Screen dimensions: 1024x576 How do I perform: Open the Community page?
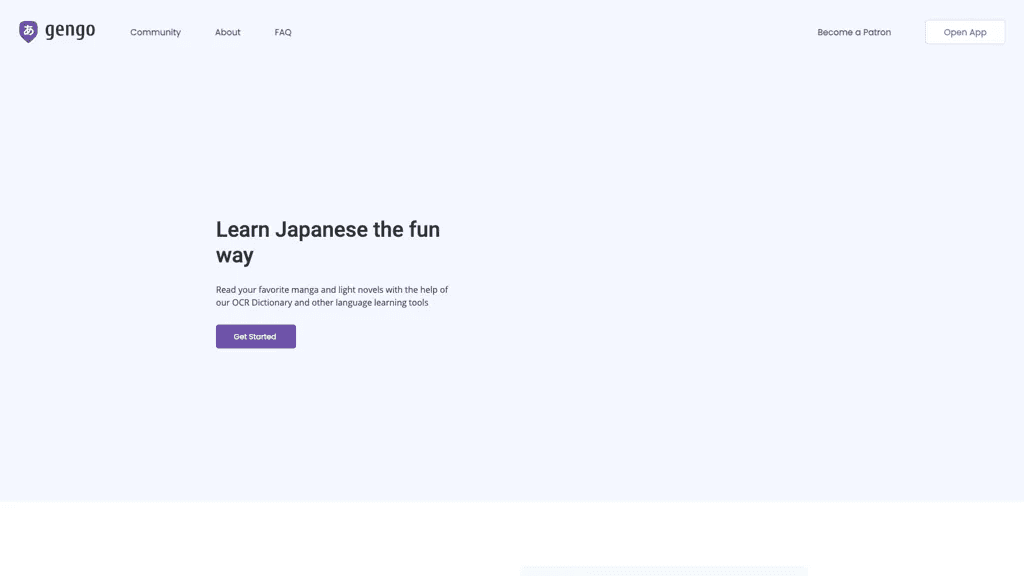(155, 32)
